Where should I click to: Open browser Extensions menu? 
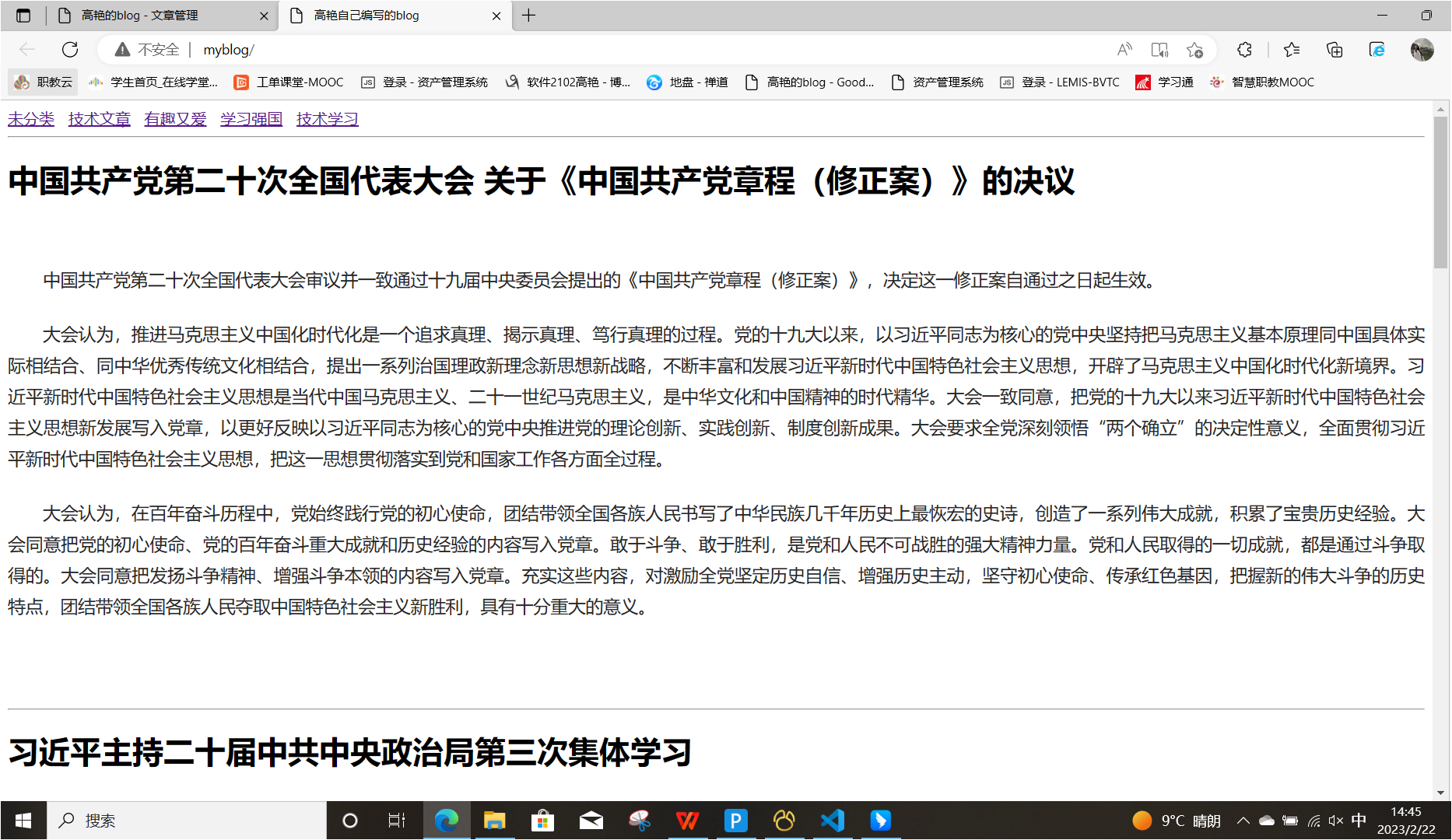(x=1244, y=50)
